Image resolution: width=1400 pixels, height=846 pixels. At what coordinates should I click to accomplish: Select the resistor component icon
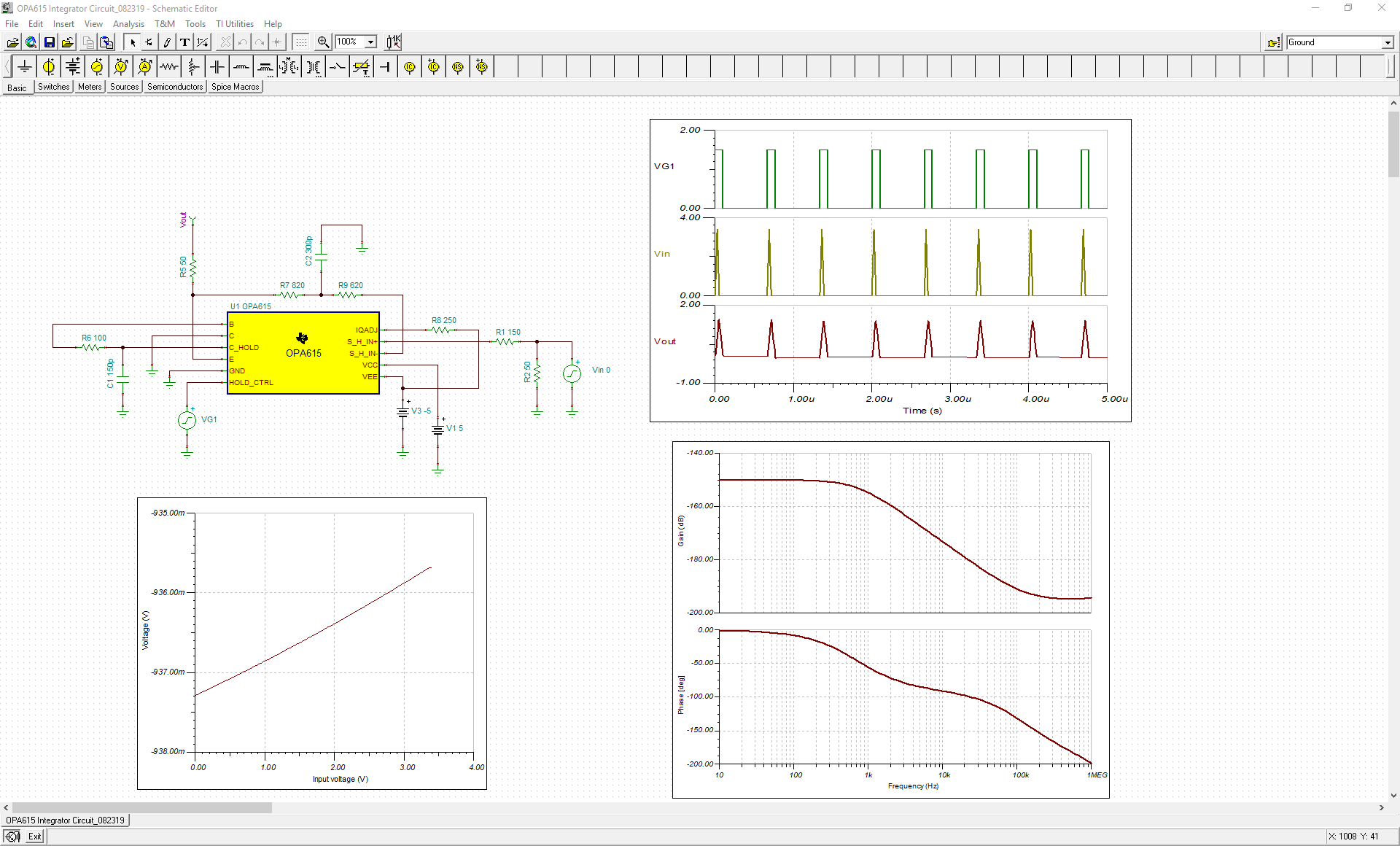[x=169, y=67]
